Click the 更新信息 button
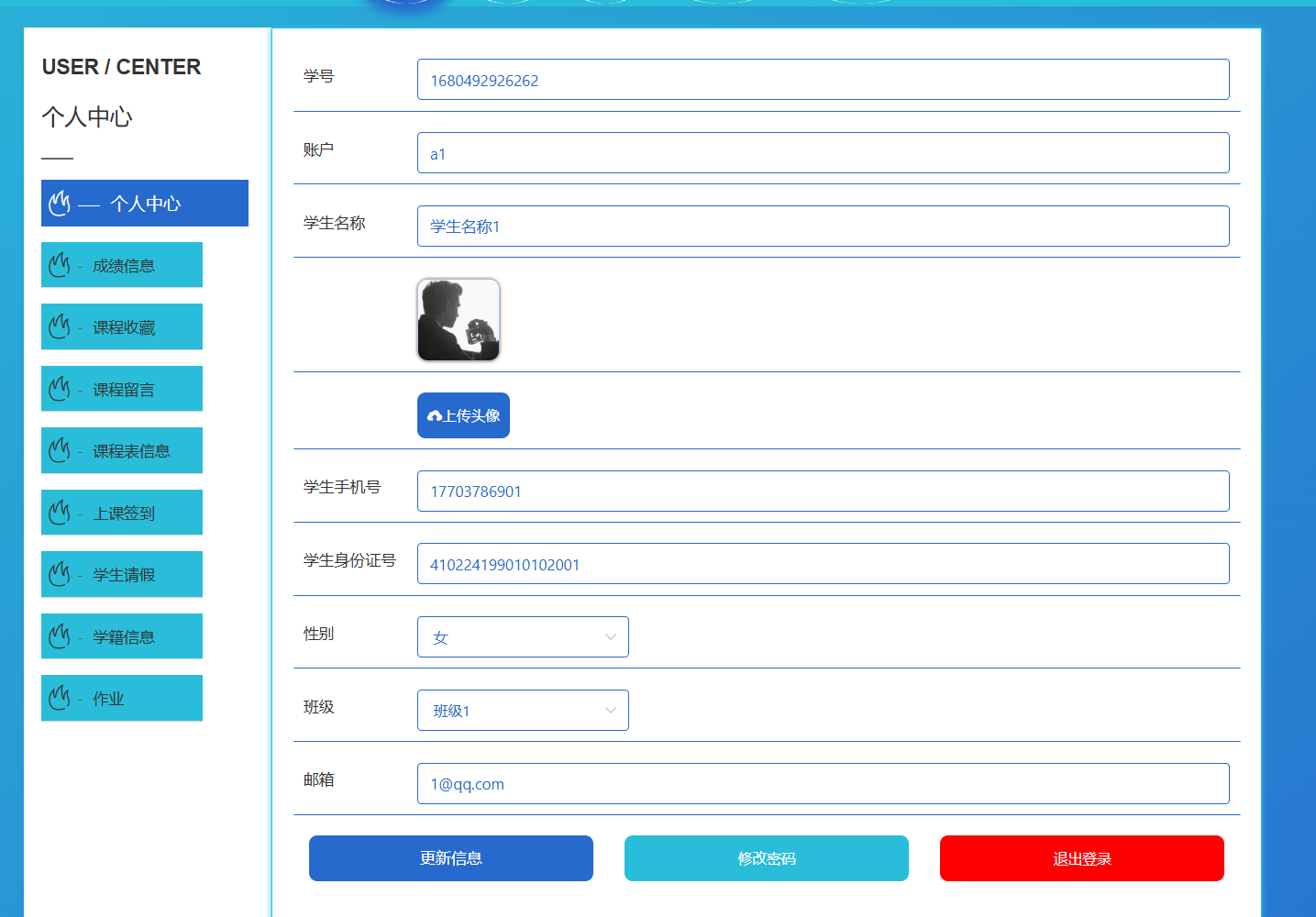 (x=451, y=858)
